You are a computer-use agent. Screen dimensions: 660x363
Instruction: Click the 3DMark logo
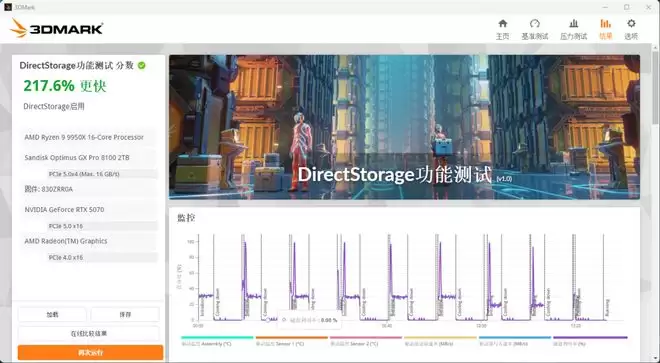pos(56,28)
